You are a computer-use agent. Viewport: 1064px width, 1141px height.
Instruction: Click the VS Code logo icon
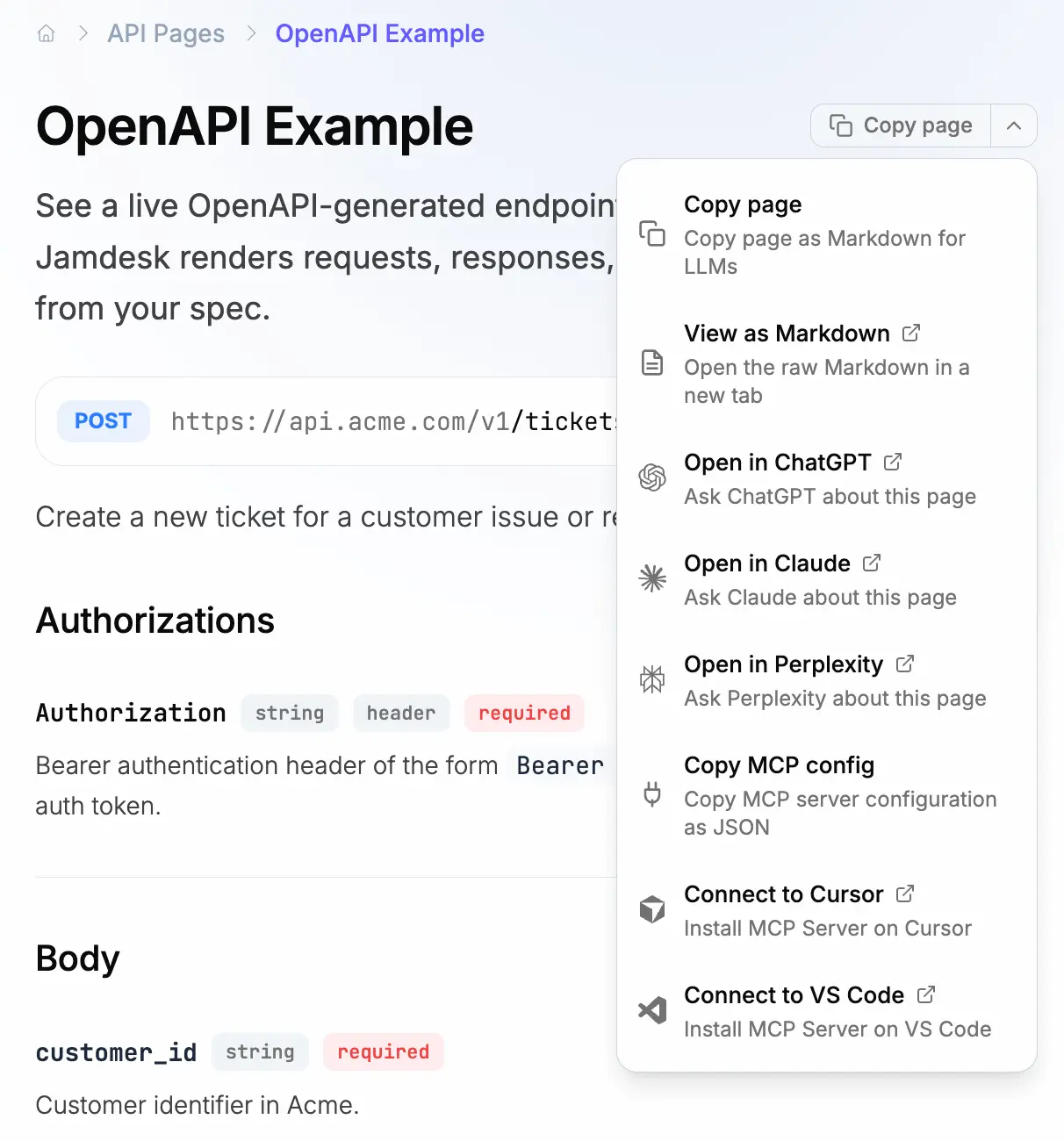652,1010
